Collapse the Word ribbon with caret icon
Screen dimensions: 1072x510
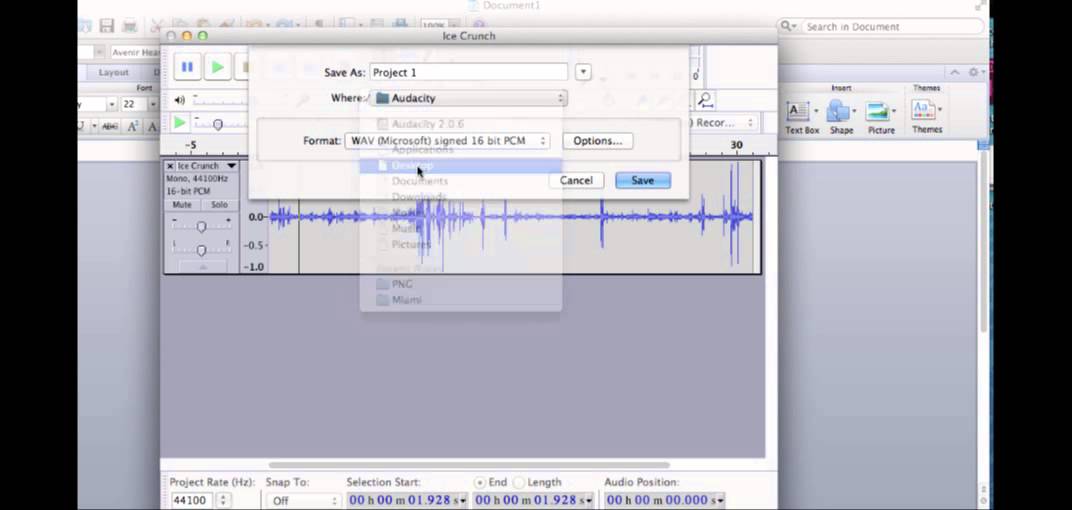[x=955, y=72]
